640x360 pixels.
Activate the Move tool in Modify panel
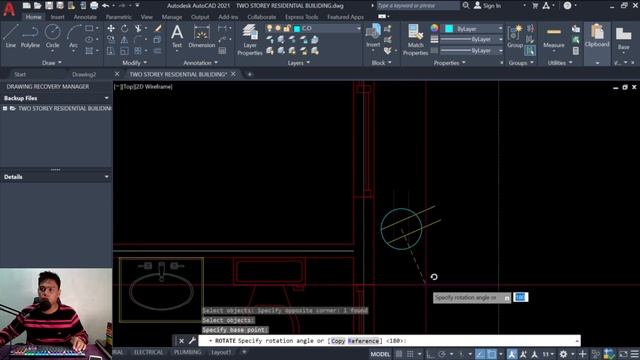pos(111,28)
